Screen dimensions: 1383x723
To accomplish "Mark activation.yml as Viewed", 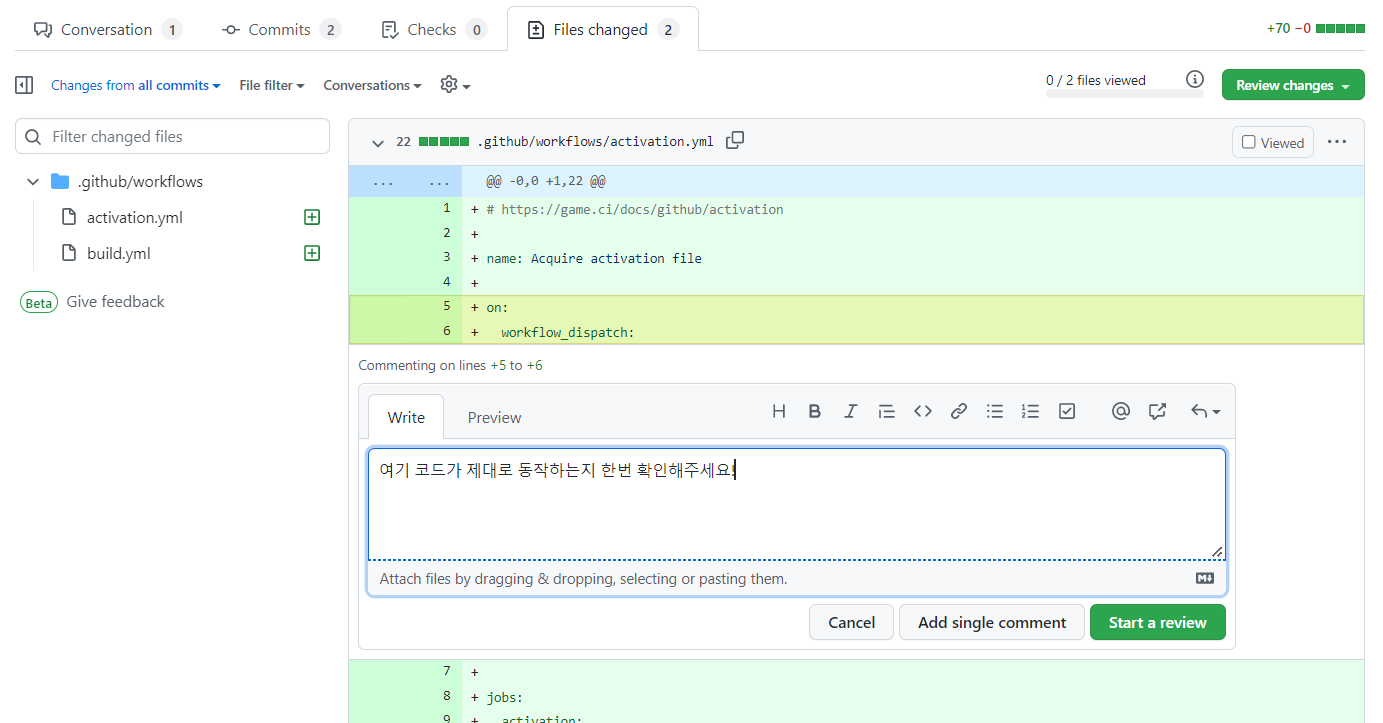I will click(1273, 142).
